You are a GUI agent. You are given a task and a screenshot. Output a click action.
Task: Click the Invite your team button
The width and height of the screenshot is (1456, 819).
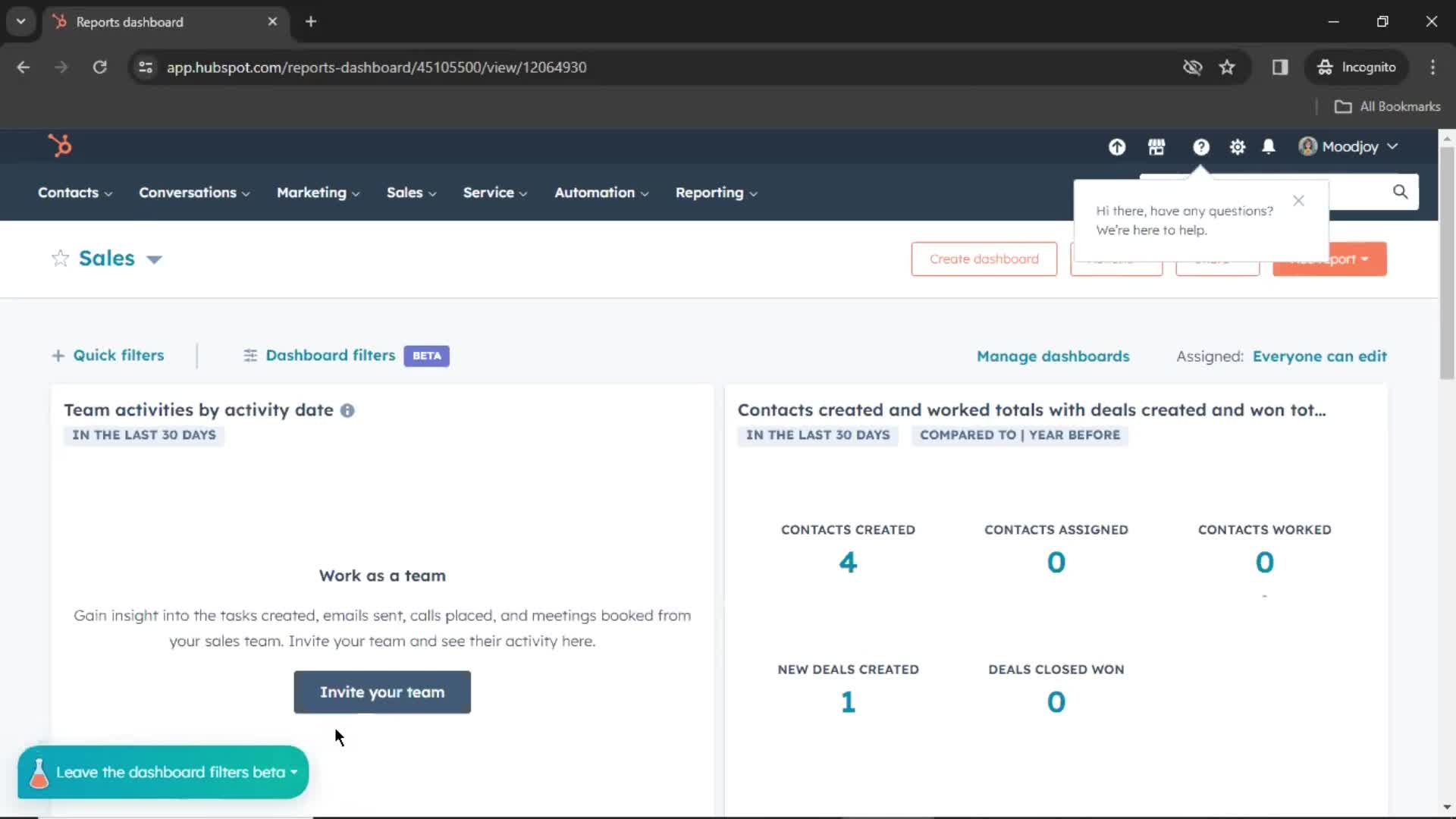tap(382, 692)
